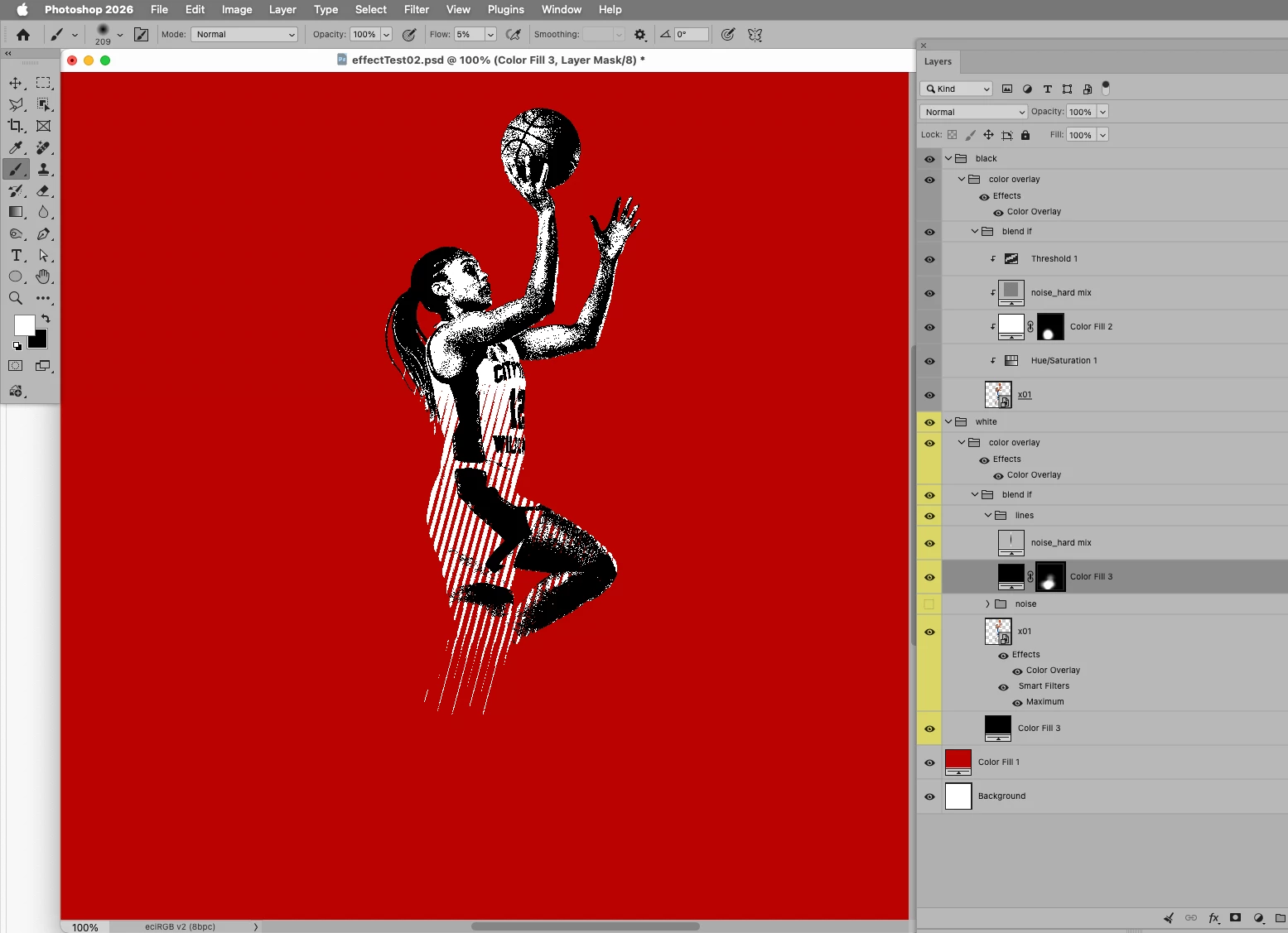Image resolution: width=1288 pixels, height=933 pixels.
Task: Go to the Home screen
Action: (x=23, y=35)
